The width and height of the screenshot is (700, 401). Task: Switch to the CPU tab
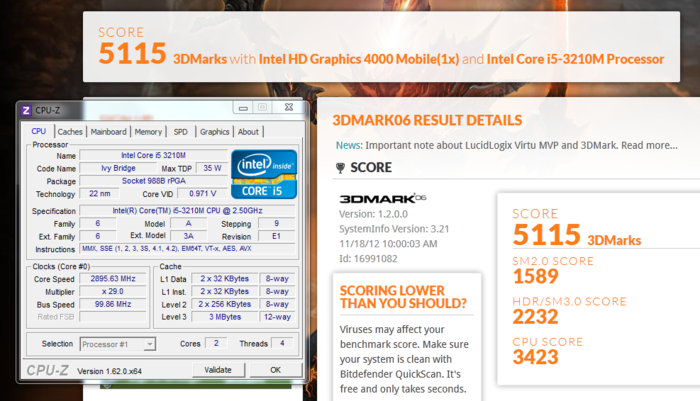(x=38, y=131)
